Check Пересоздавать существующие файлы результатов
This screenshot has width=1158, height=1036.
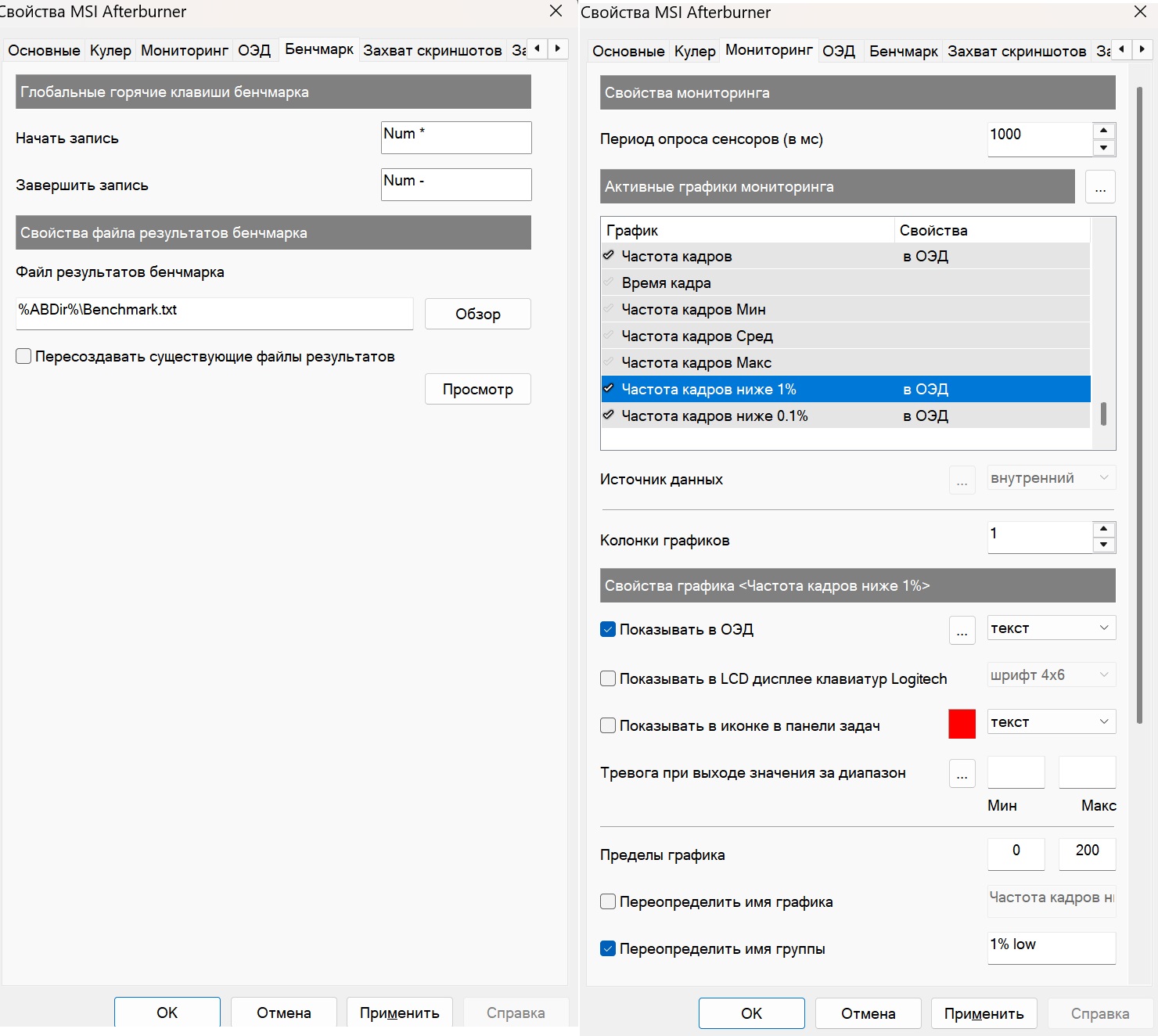23,356
